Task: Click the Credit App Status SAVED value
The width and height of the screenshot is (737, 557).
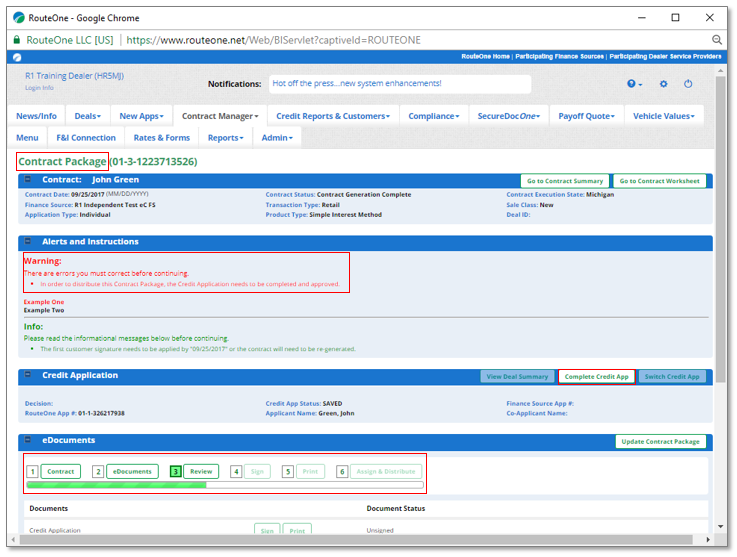Action: click(x=332, y=403)
